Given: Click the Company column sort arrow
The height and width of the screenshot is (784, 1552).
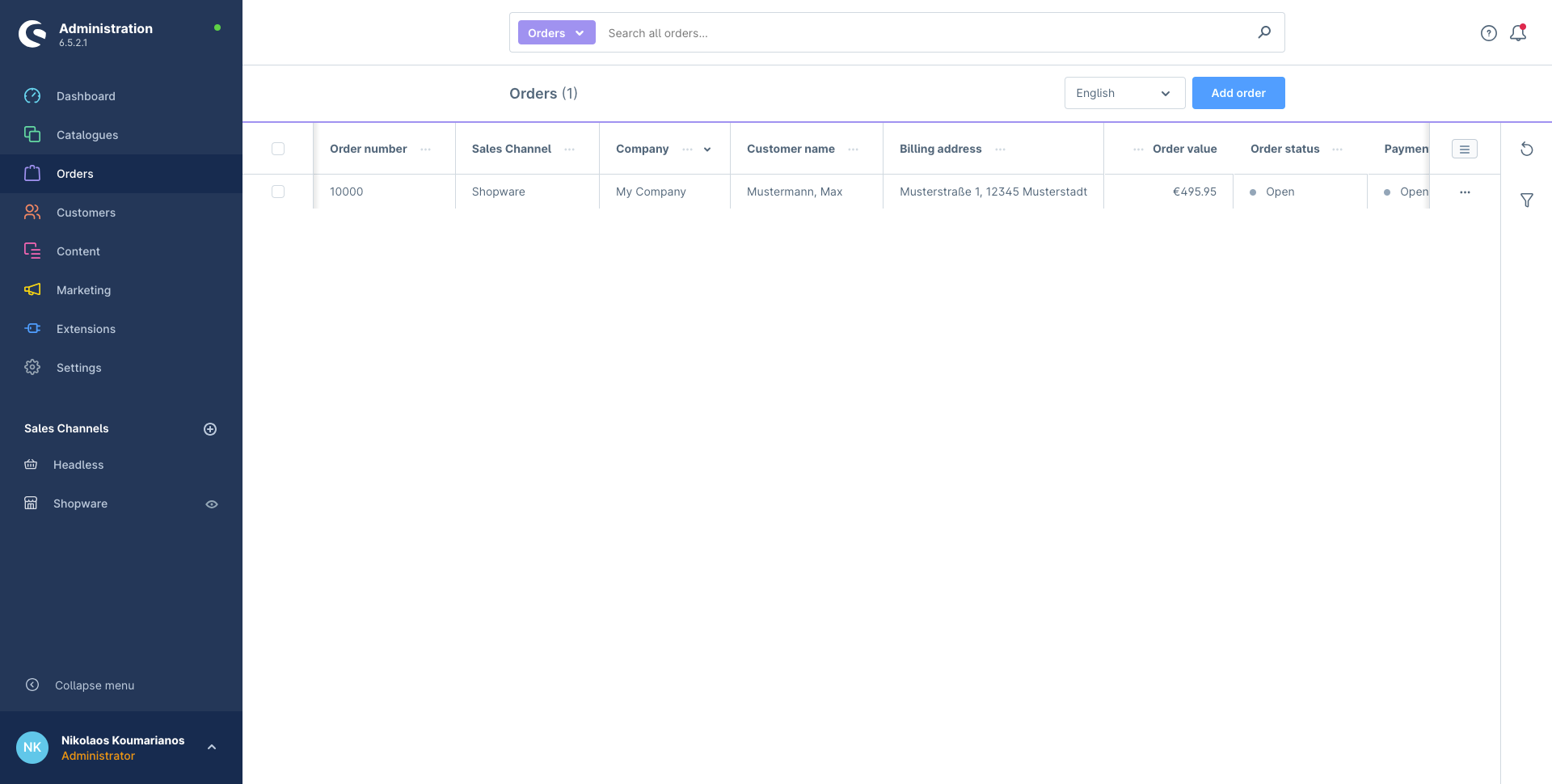Looking at the screenshot, I should pyautogui.click(x=707, y=150).
